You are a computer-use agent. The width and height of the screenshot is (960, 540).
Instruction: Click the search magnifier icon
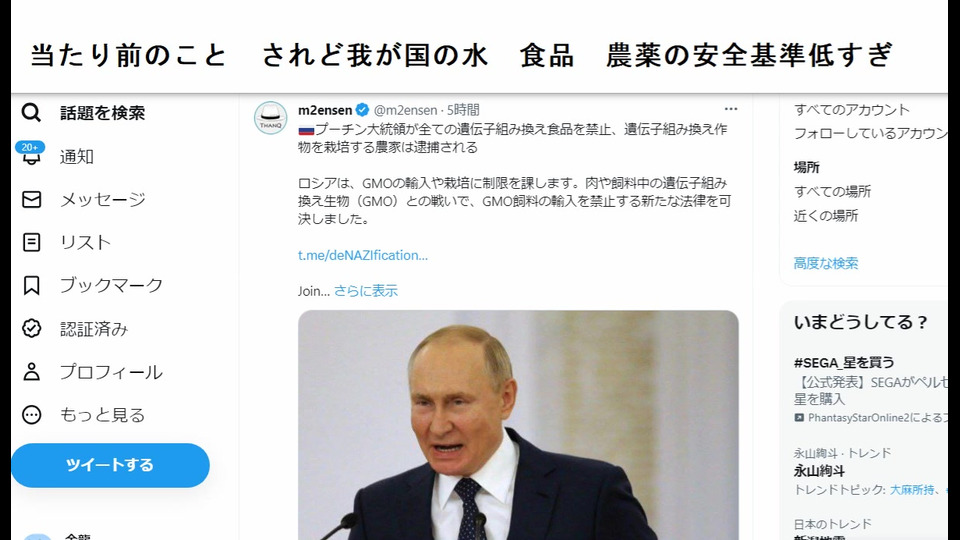[x=31, y=113]
